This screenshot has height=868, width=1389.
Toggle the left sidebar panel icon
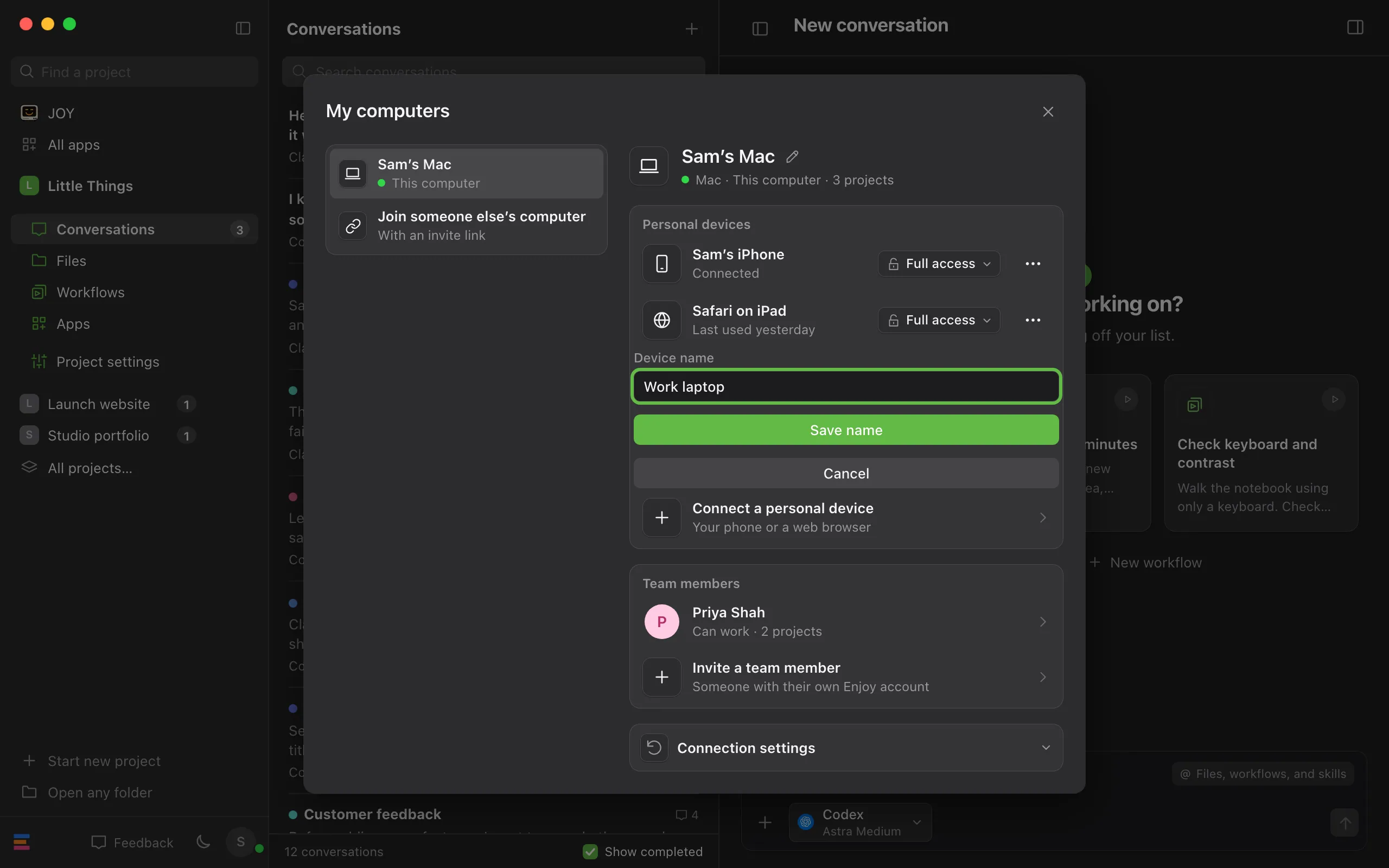point(243,28)
